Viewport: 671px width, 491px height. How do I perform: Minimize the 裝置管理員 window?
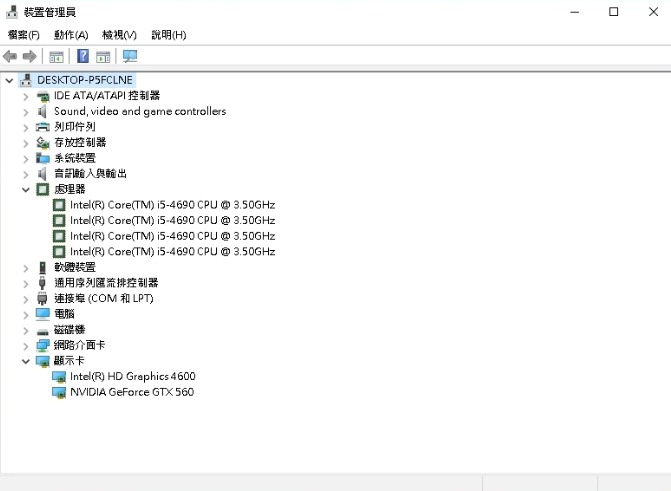click(575, 12)
